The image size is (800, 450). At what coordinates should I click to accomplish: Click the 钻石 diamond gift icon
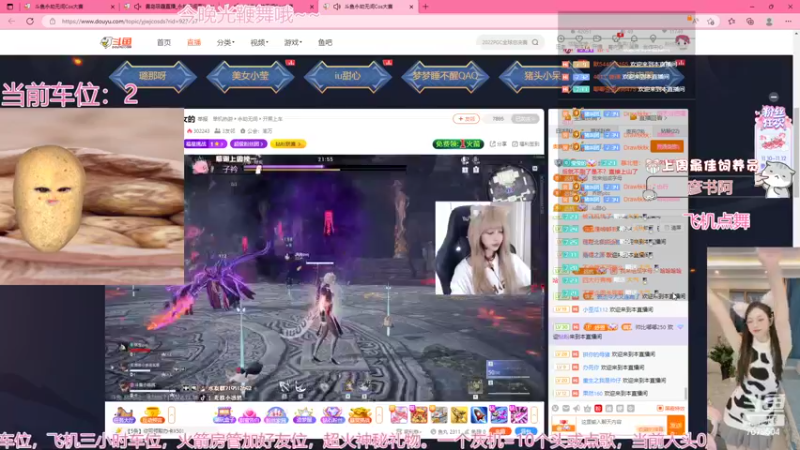(x=332, y=415)
